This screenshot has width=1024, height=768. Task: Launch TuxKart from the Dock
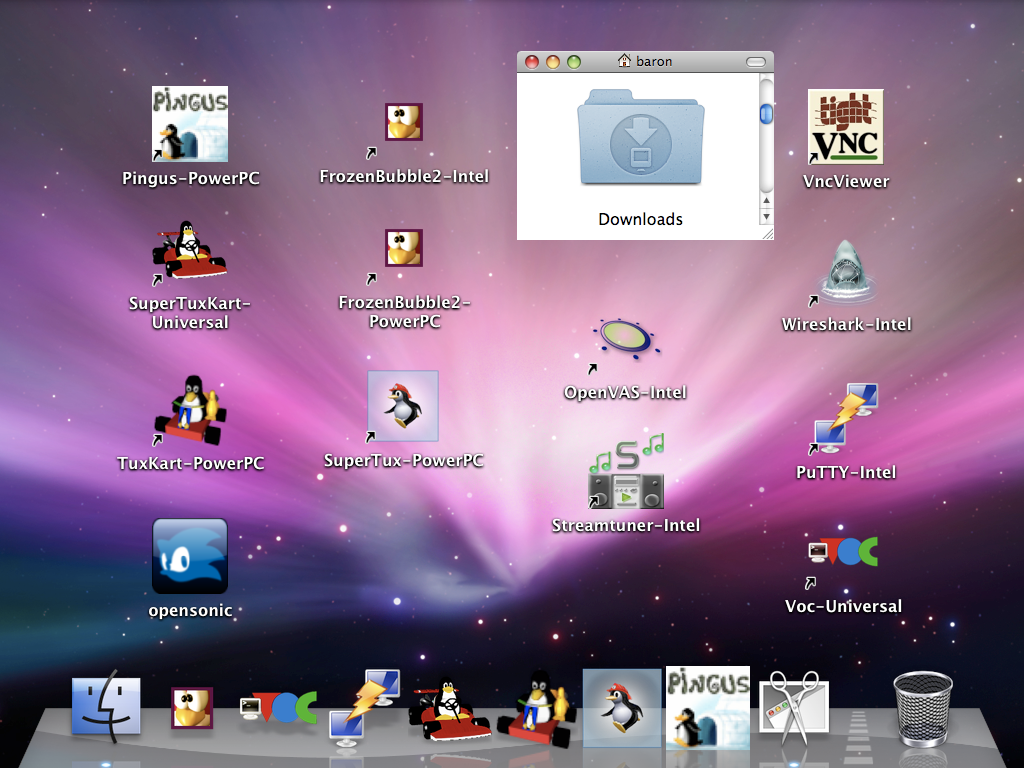point(537,708)
